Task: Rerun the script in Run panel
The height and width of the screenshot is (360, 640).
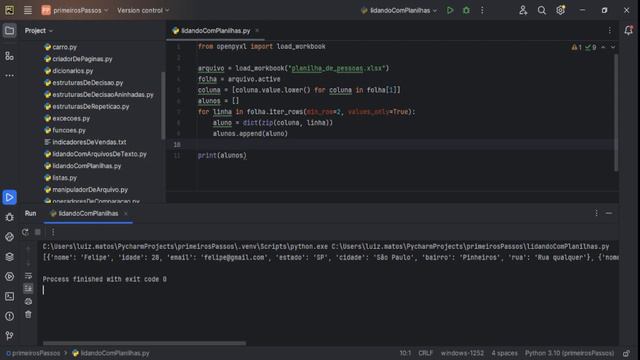Action: [25, 232]
